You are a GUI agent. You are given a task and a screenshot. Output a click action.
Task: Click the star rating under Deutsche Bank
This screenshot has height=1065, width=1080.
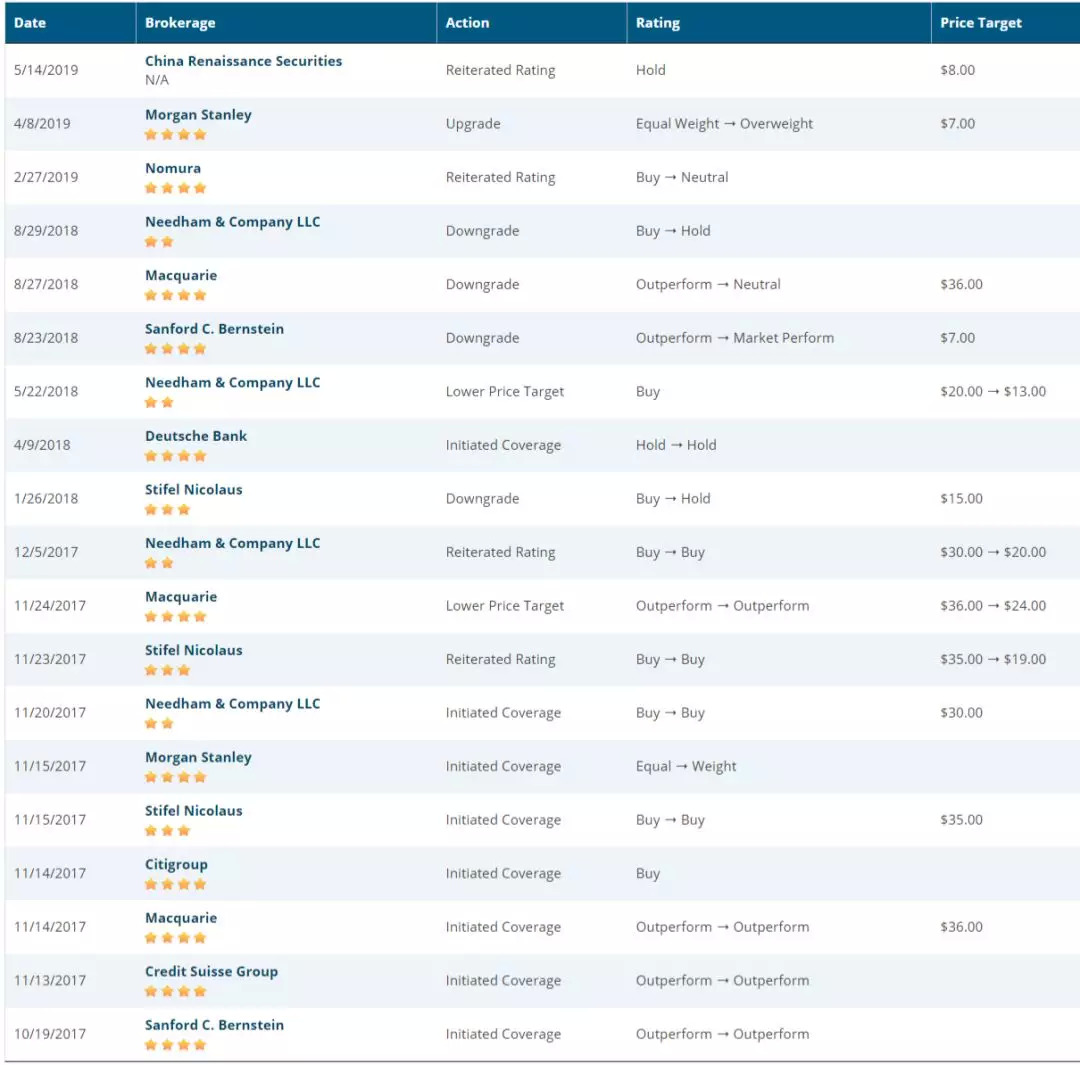(x=176, y=456)
